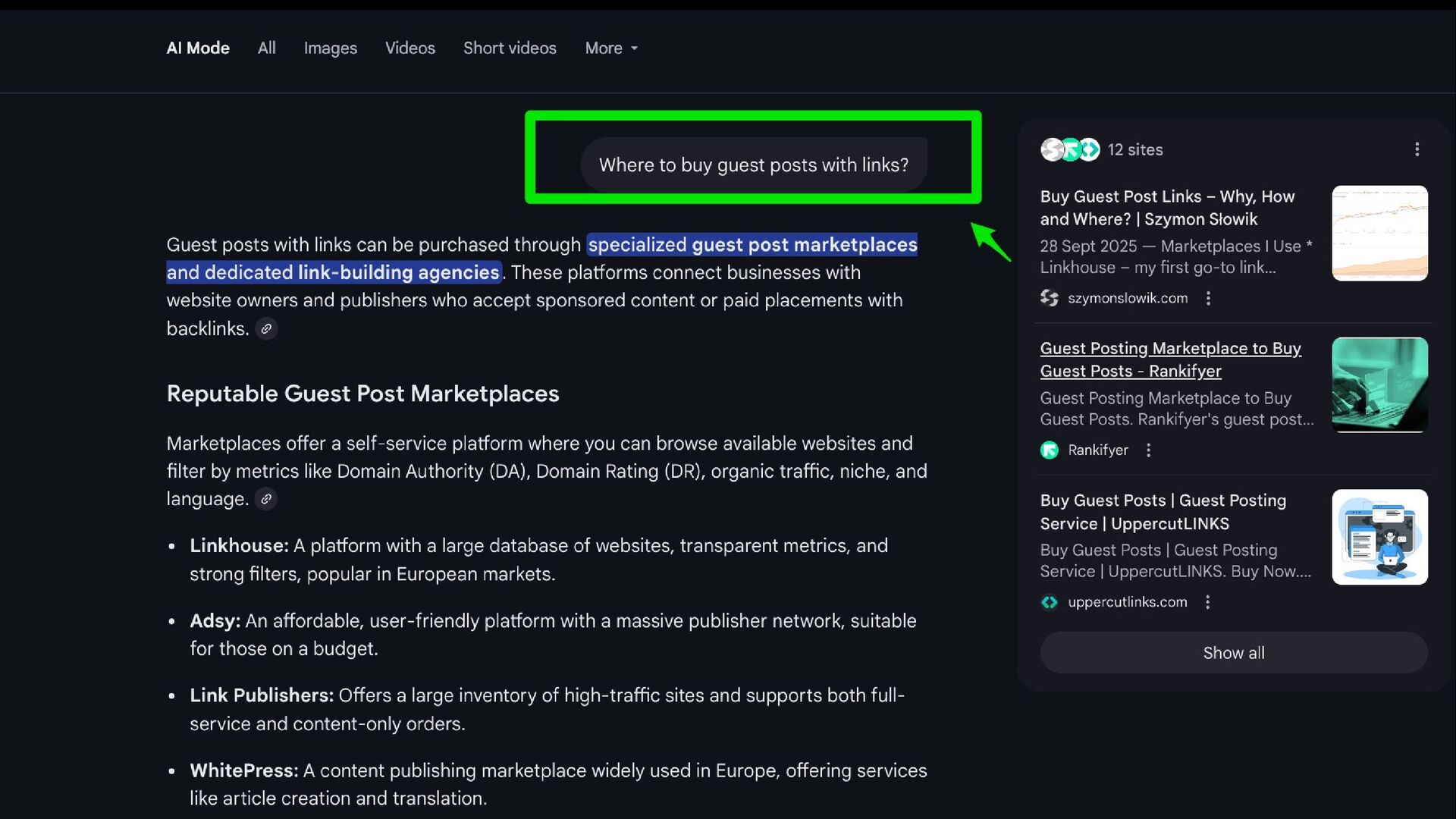
Task: Open 'Guest Posting Marketplace to Buy Guest Posts - Rankifyer' link
Action: pos(1170,359)
